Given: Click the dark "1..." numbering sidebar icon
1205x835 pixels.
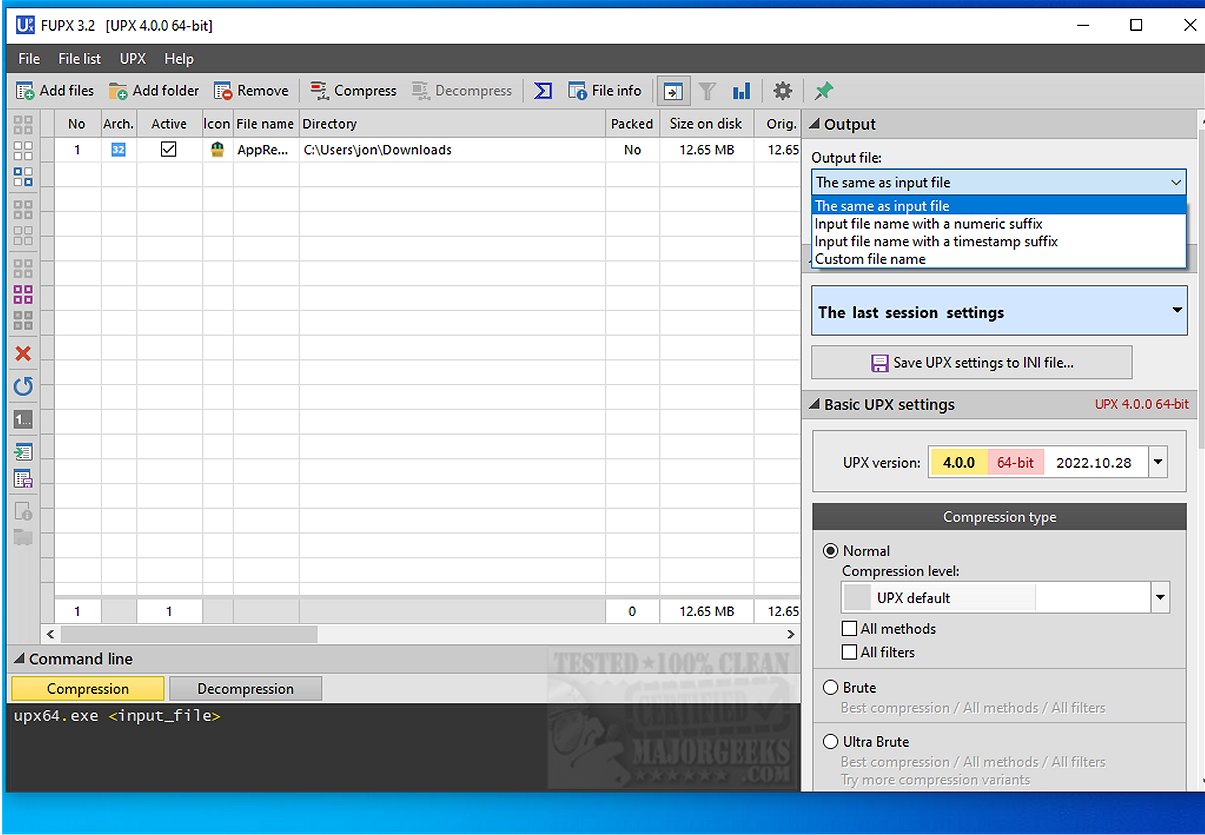Looking at the screenshot, I should [x=23, y=419].
